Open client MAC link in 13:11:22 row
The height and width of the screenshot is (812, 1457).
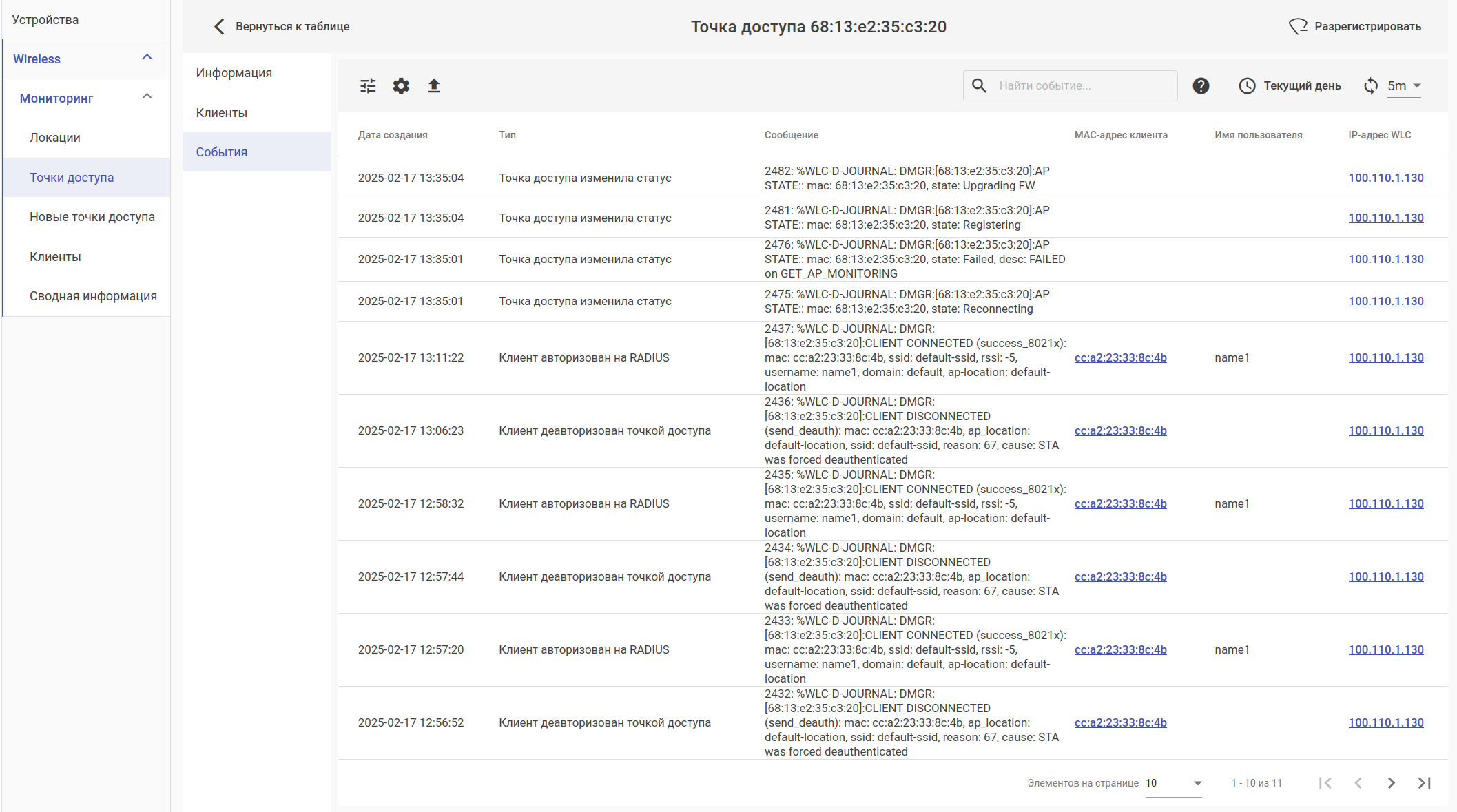tap(1120, 357)
